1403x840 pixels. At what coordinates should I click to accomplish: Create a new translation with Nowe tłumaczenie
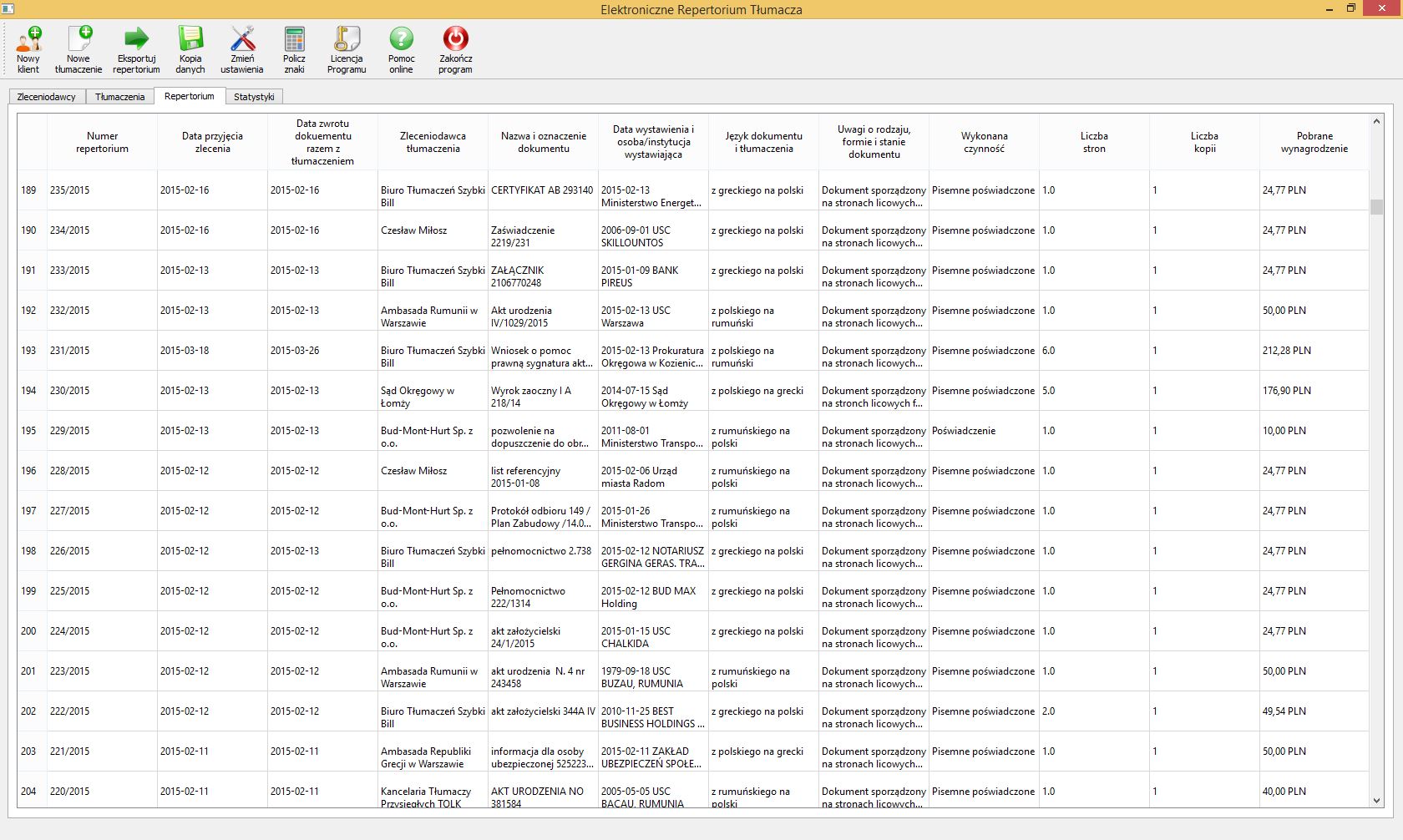pyautogui.click(x=79, y=50)
